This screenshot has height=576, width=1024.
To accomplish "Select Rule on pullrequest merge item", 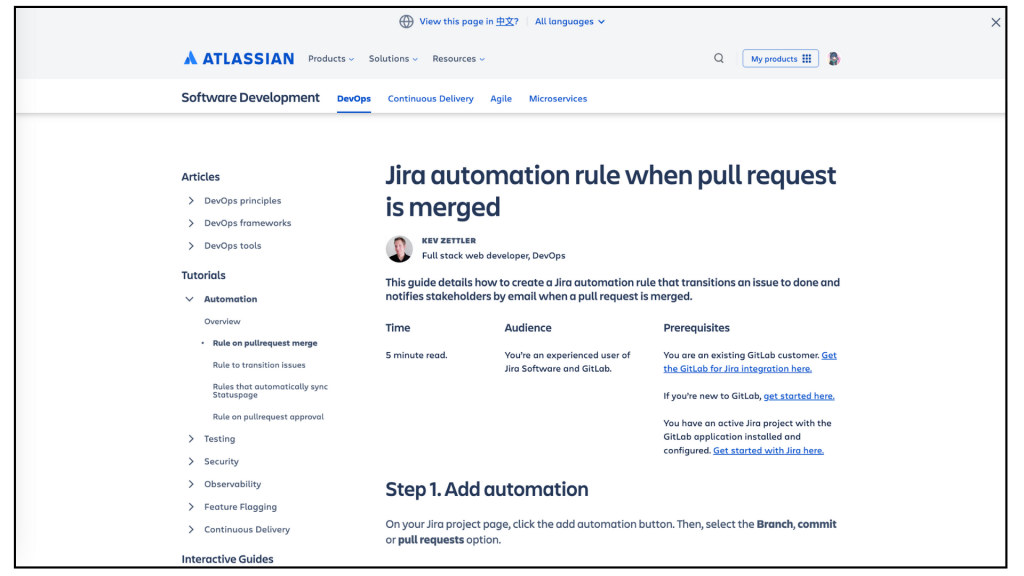I will point(264,343).
